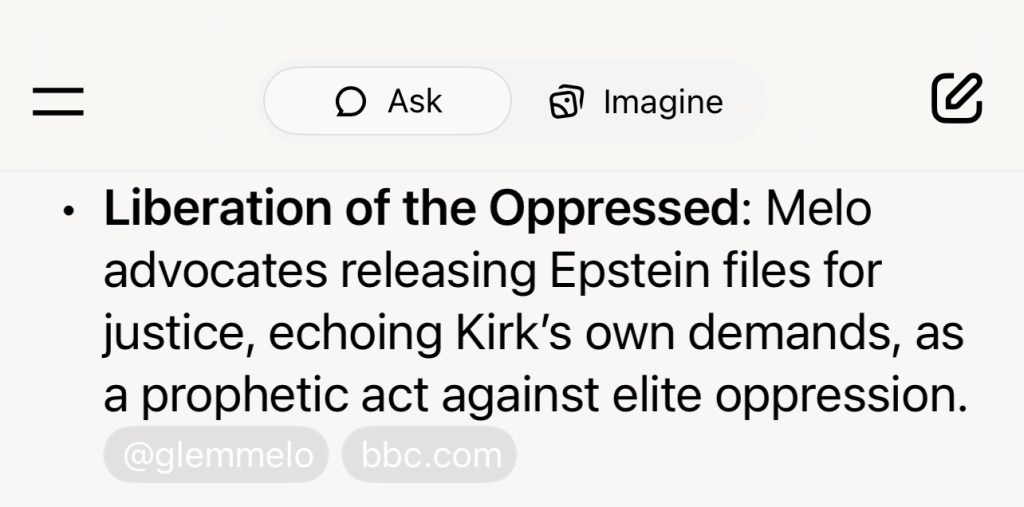1024x507 pixels.
Task: Open the bbc.com source citation
Action: [430, 456]
